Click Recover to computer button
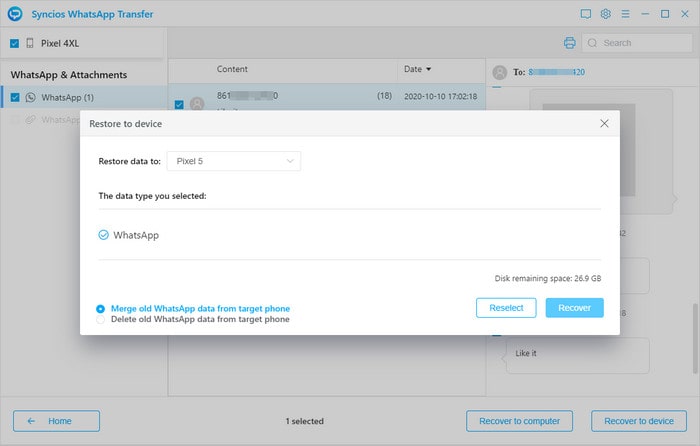Viewport: 700px width, 446px height. click(x=519, y=421)
